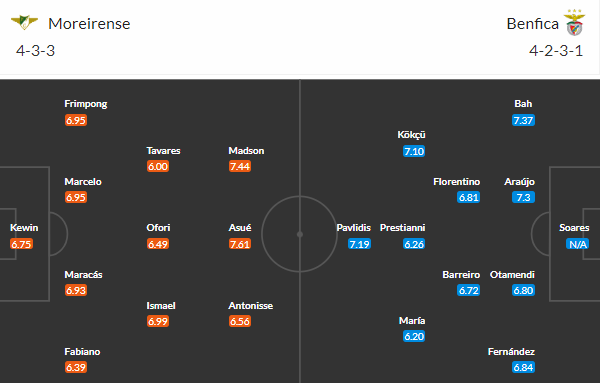Click Asué's 7.61 rating badge
600x383 pixels.
pyautogui.click(x=240, y=244)
